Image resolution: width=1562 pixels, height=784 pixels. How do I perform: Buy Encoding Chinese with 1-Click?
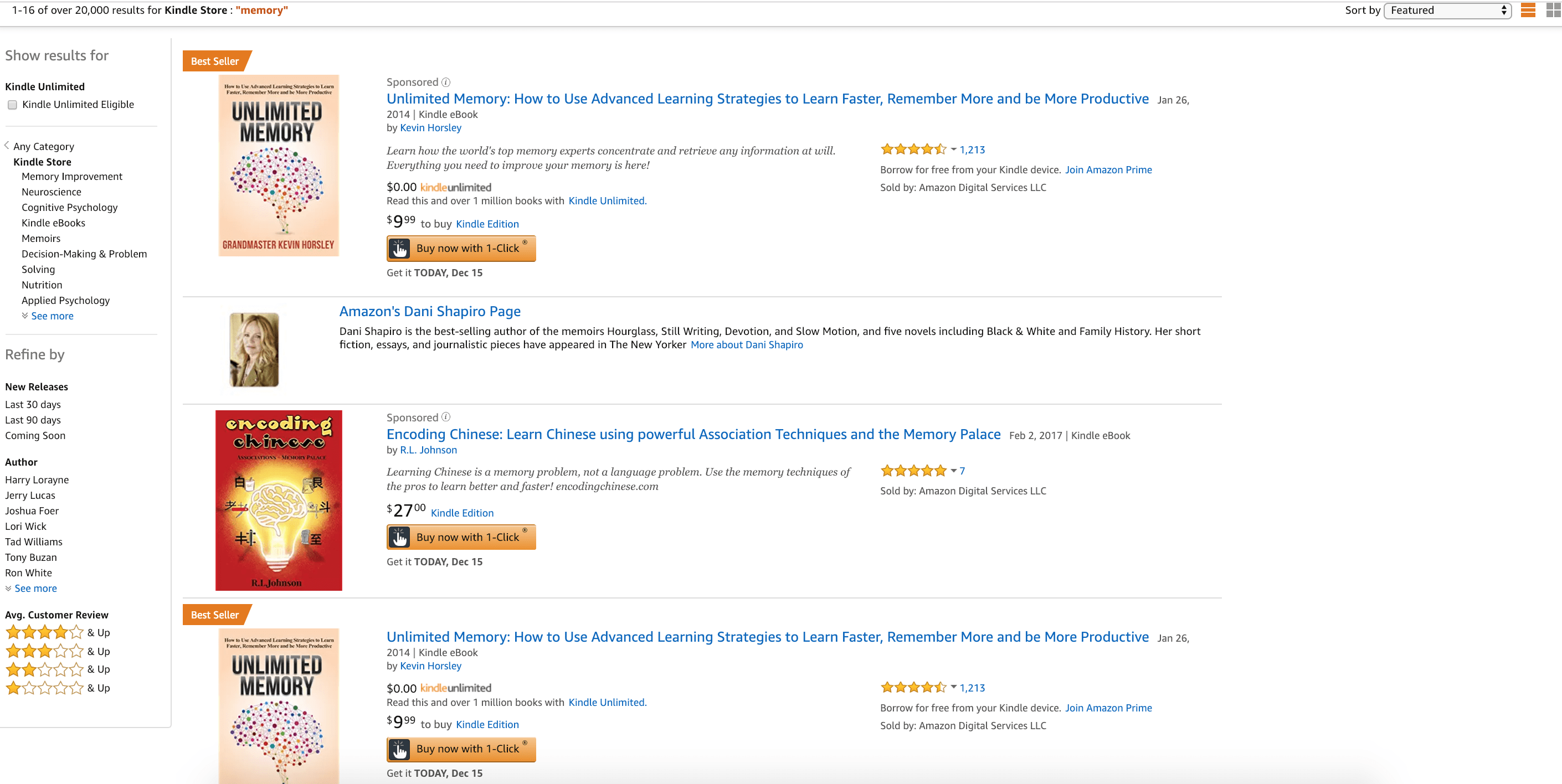click(461, 537)
